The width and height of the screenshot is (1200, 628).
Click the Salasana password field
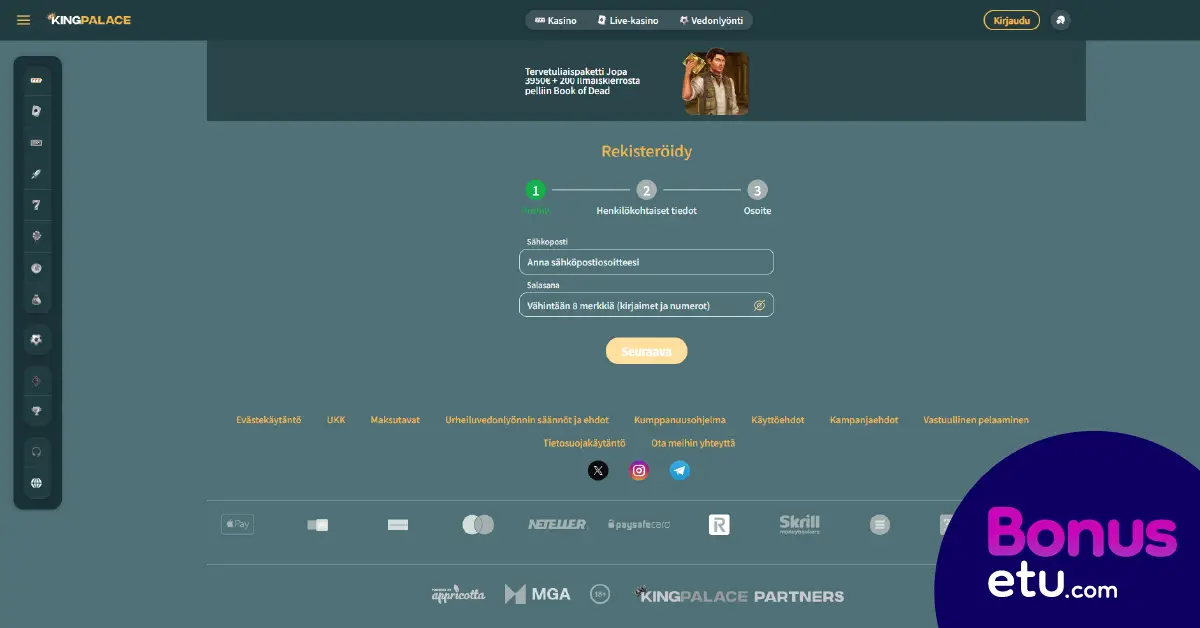[x=635, y=305]
